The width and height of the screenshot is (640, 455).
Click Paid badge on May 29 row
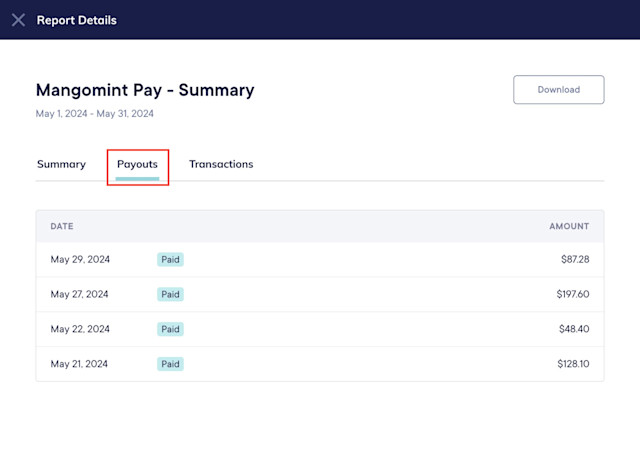[x=170, y=260]
